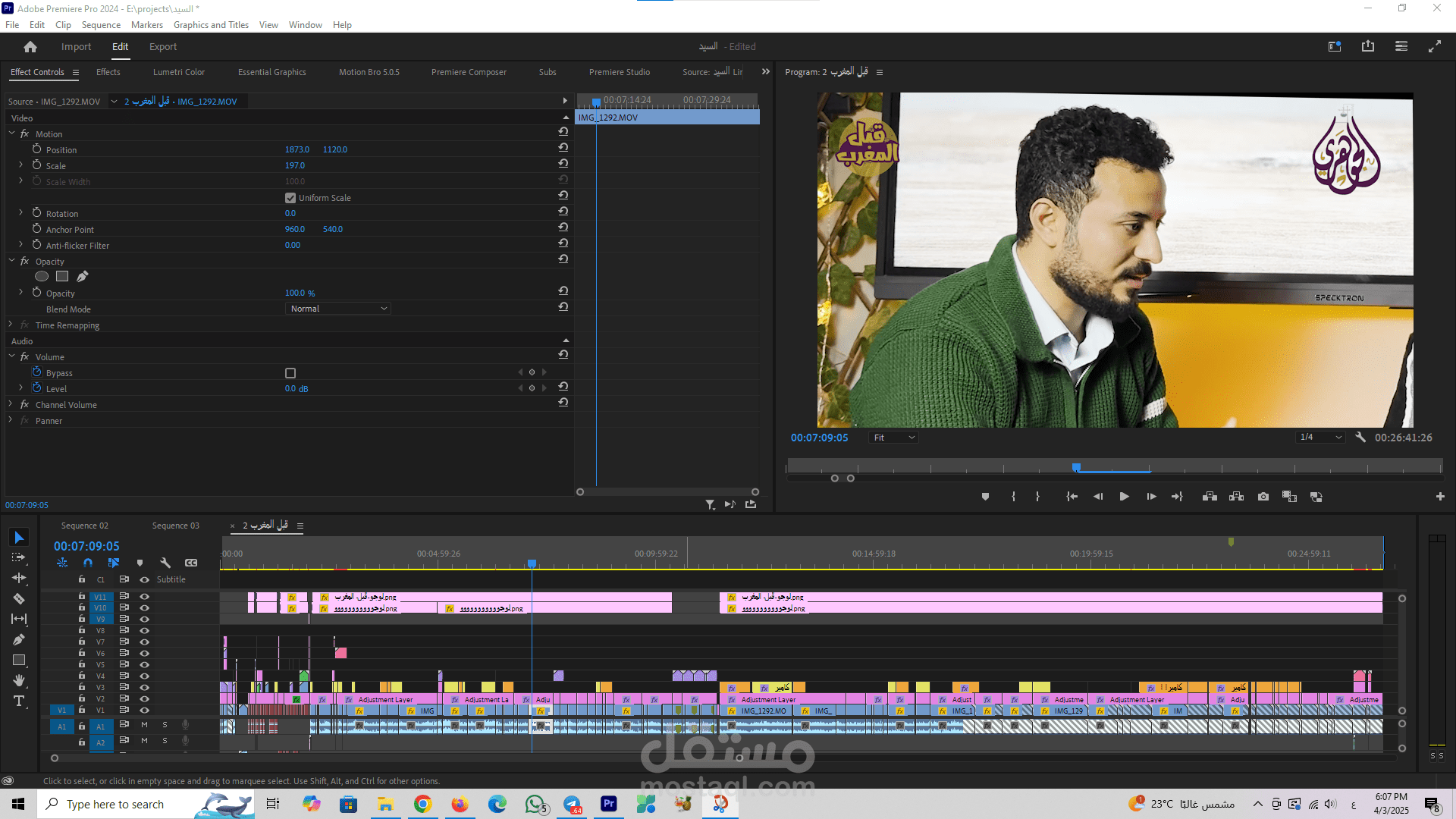1456x819 pixels.
Task: Click the Program monitor playhead scrubber
Action: coord(1076,467)
